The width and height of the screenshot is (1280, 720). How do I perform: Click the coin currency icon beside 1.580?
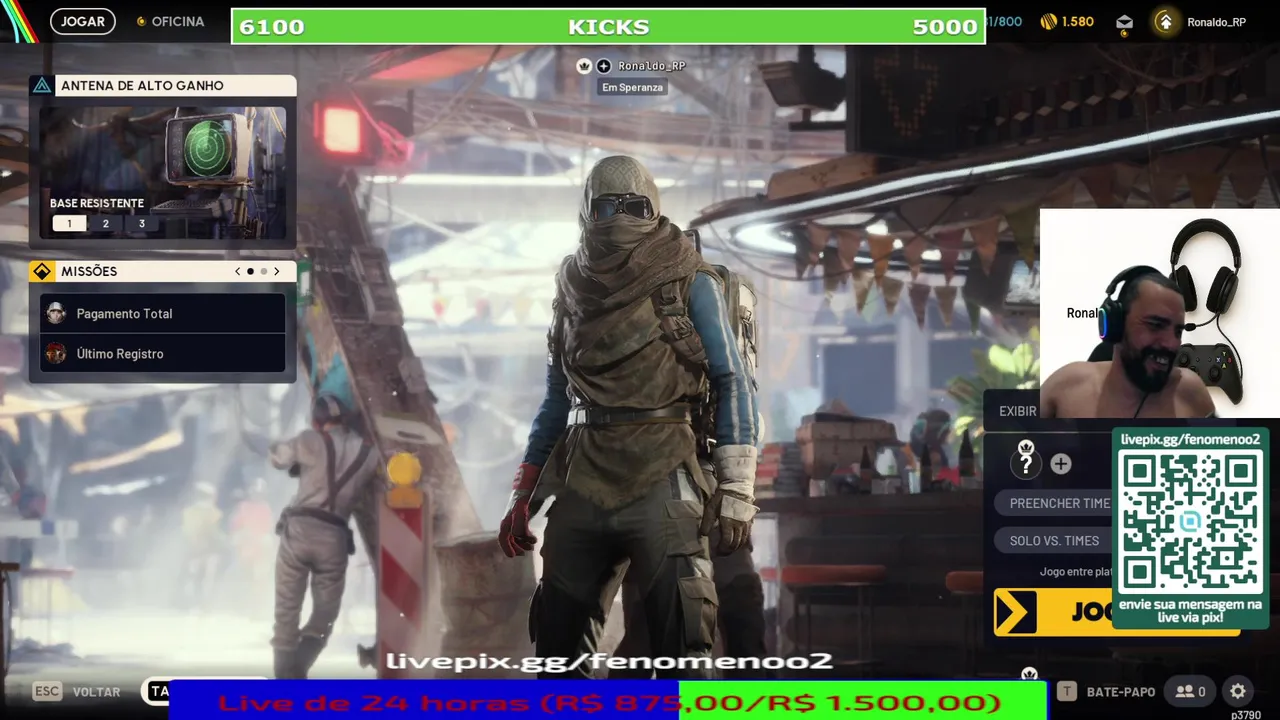(1048, 21)
